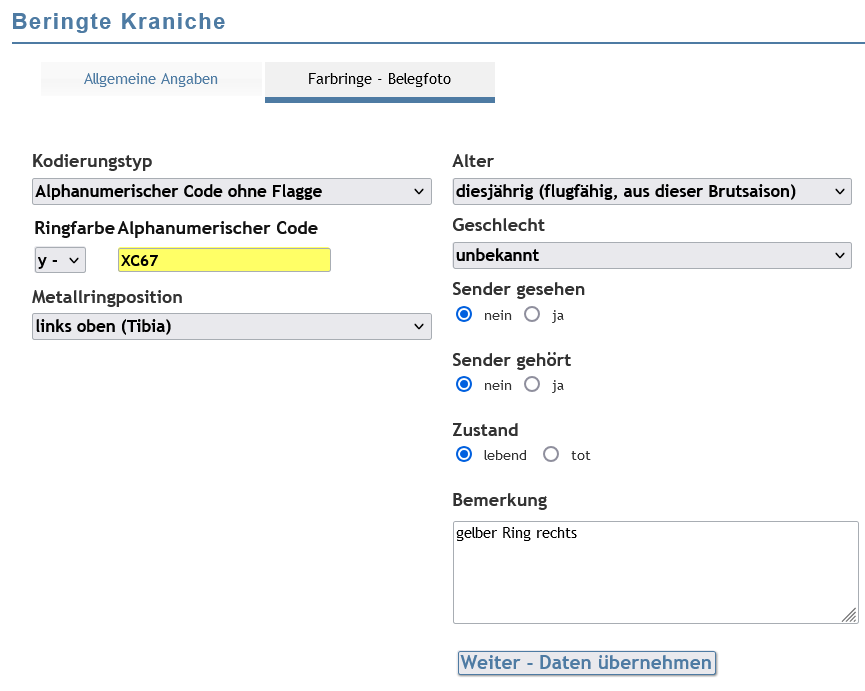Select ja for Sender gehört
865x691 pixels.
click(532, 384)
